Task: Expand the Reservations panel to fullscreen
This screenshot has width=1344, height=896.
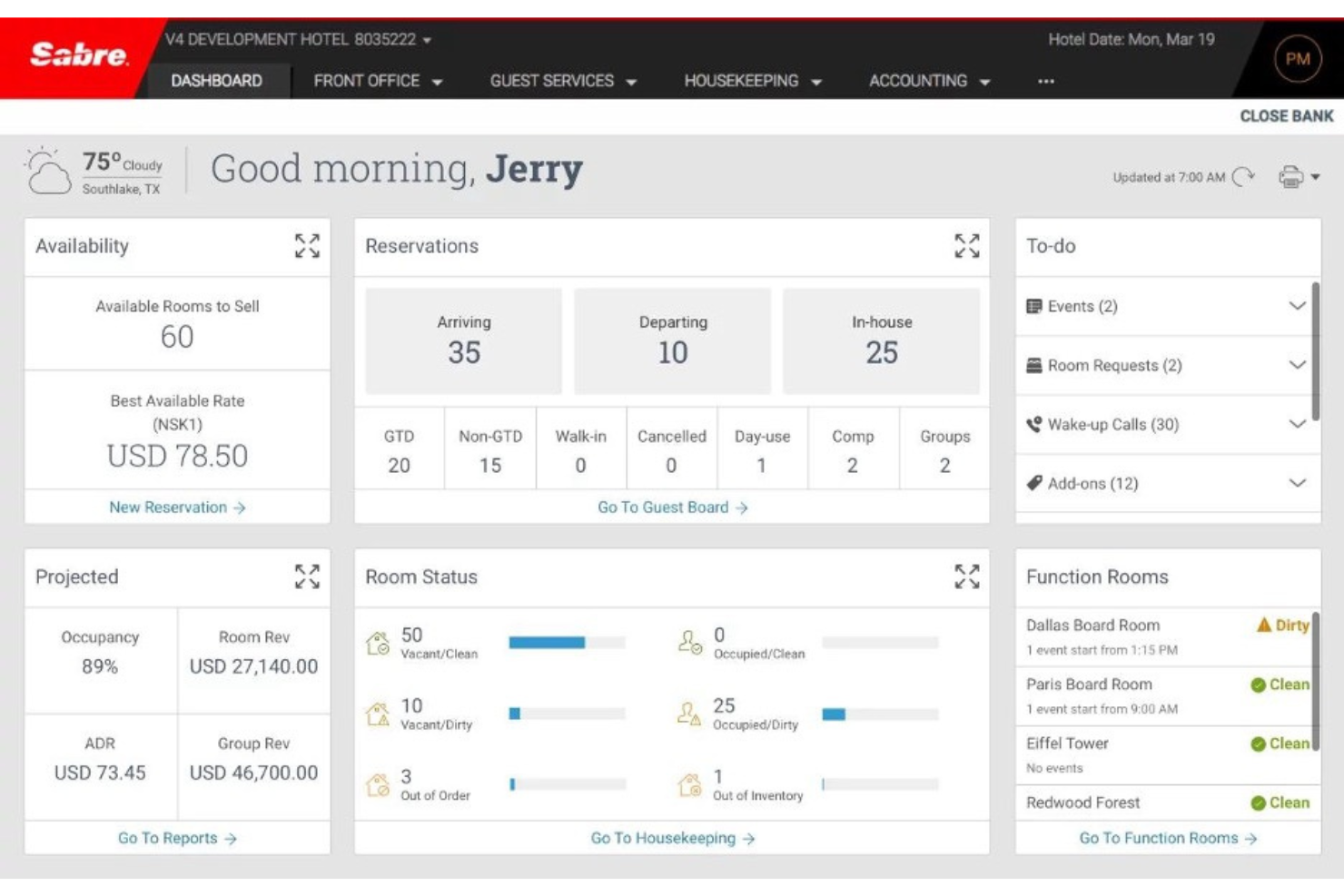Action: click(x=969, y=245)
